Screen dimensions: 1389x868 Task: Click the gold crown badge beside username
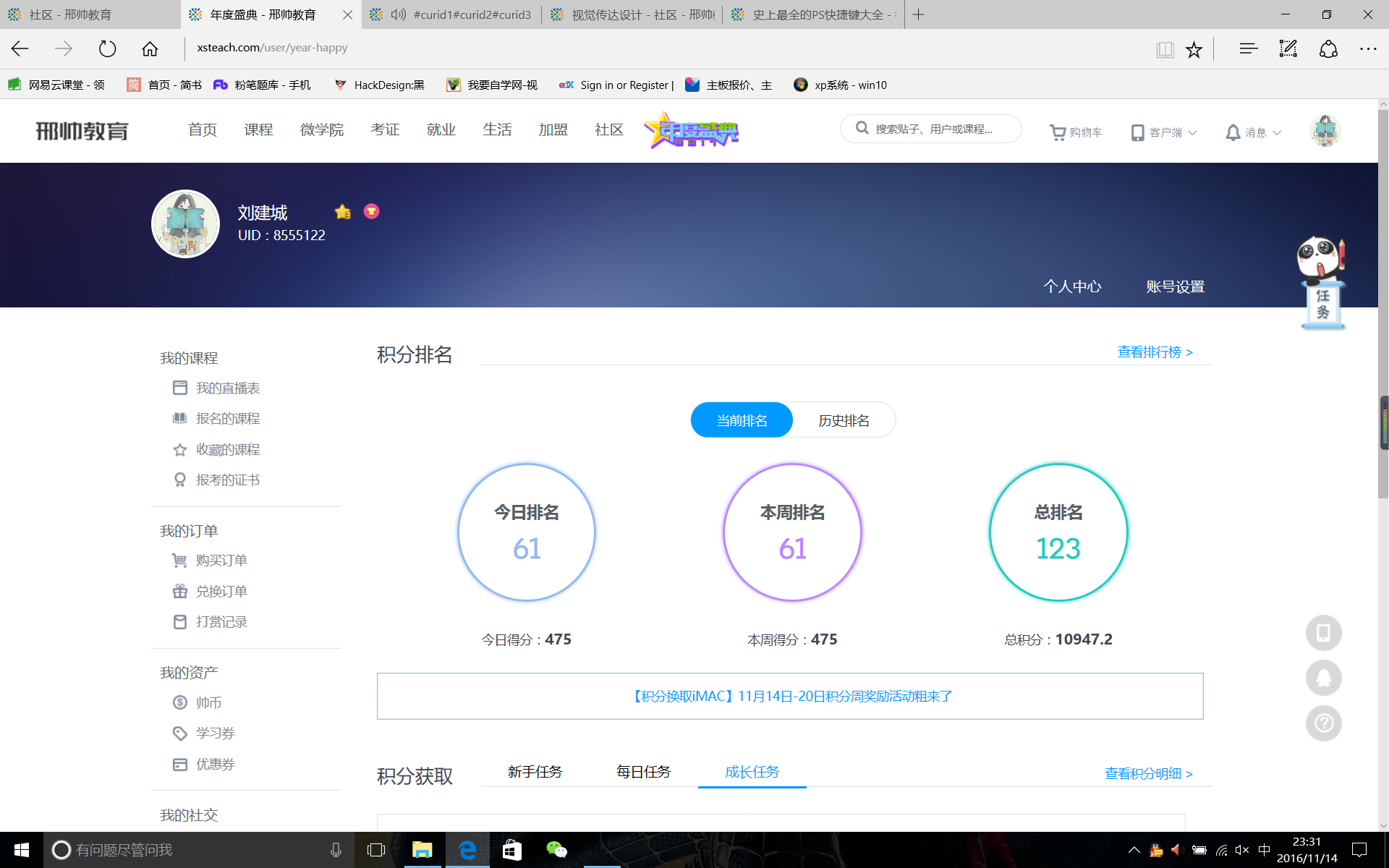coord(343,212)
